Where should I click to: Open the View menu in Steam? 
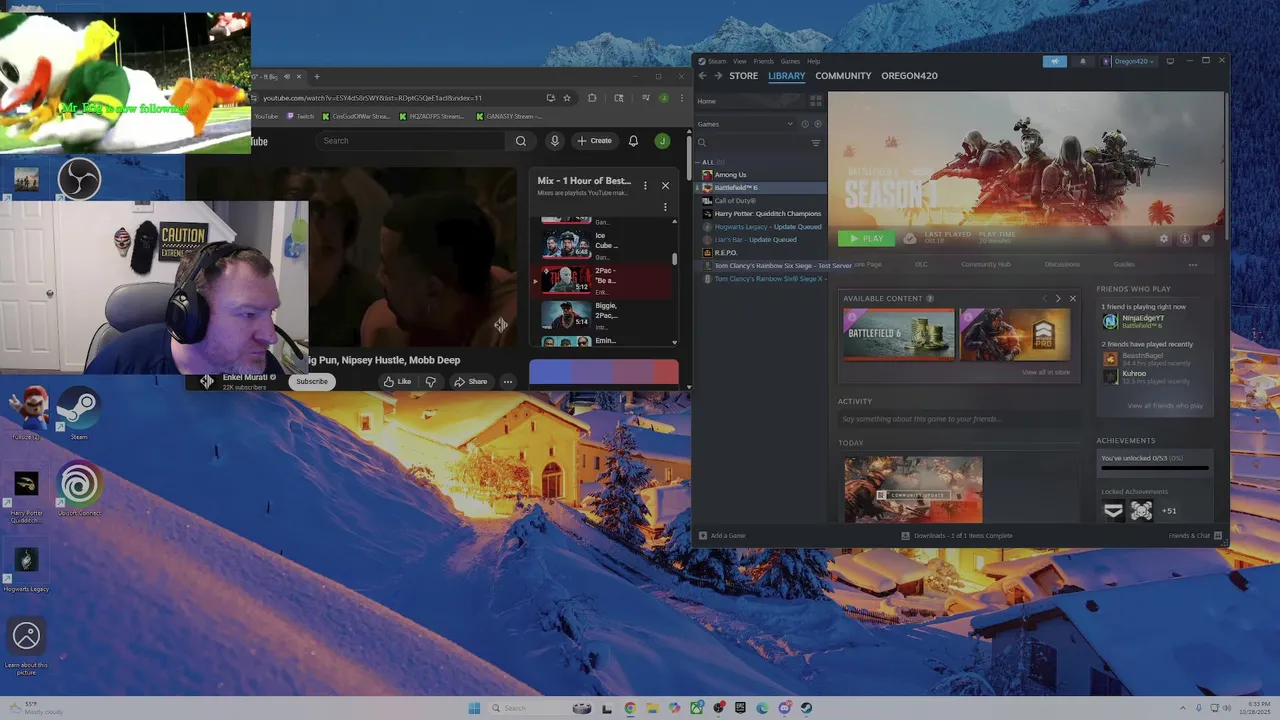click(742, 61)
